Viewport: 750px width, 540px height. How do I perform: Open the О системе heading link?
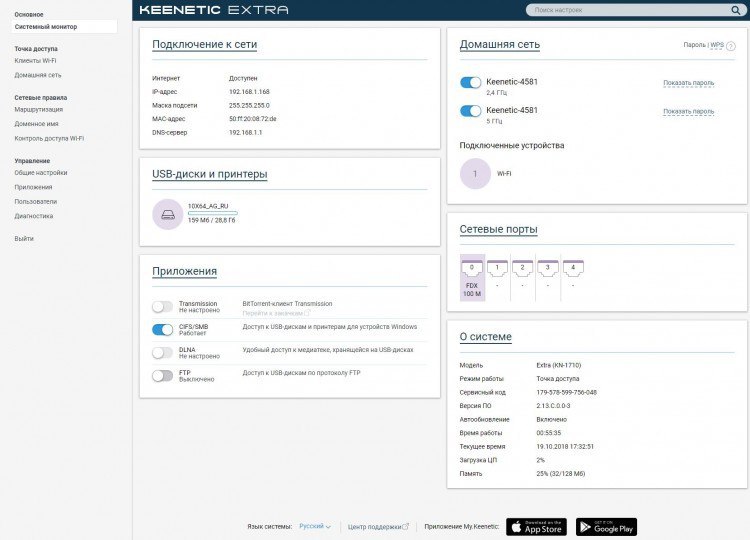[485, 337]
